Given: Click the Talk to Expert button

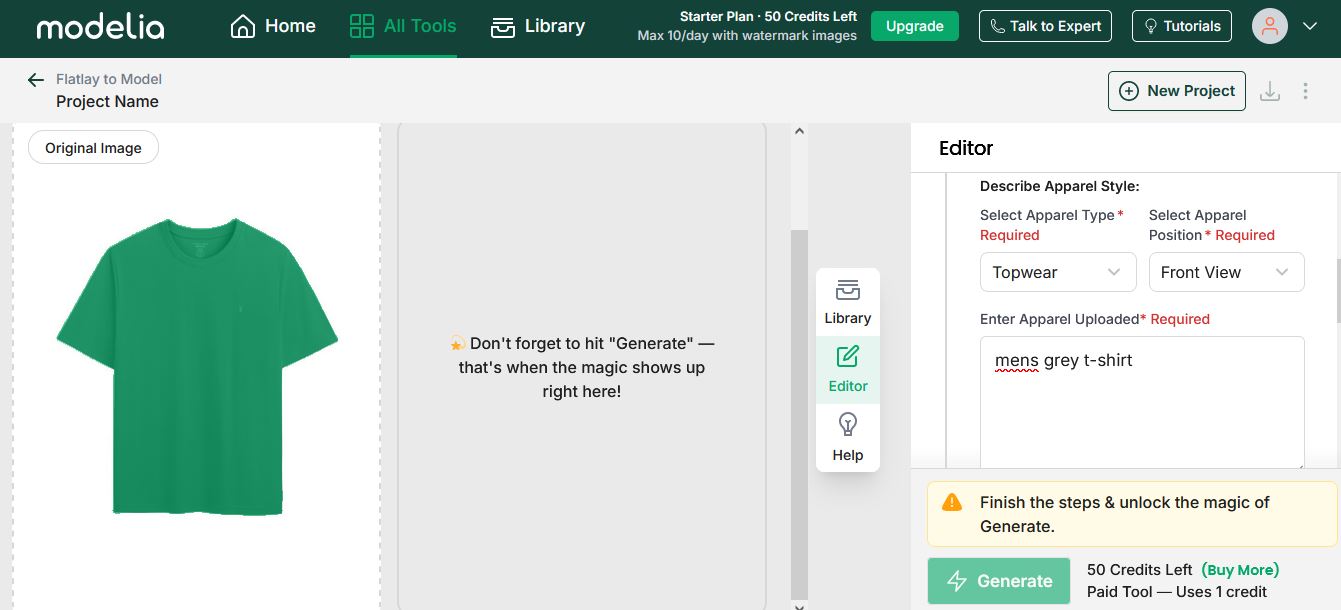Looking at the screenshot, I should point(1046,26).
